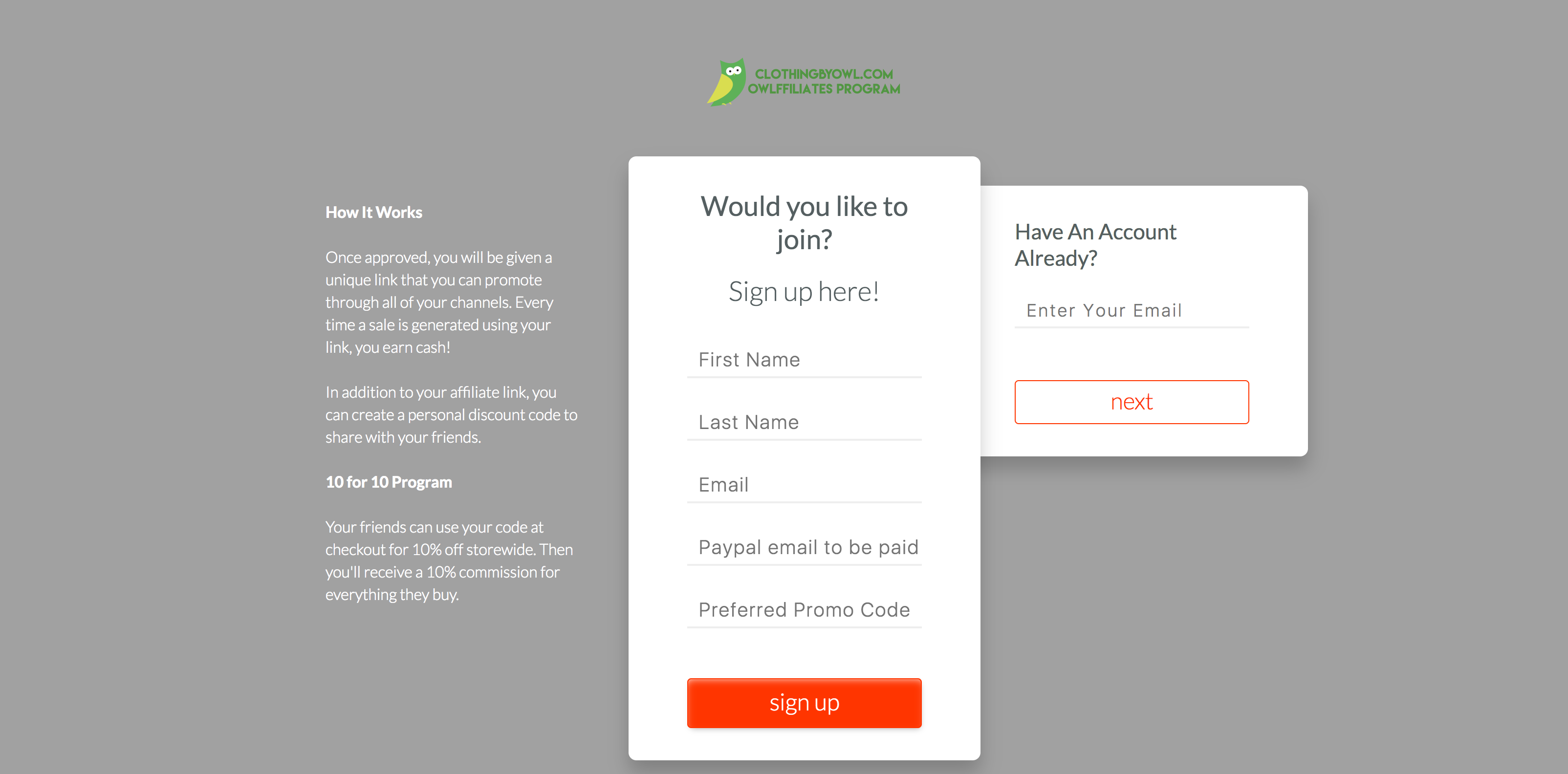This screenshot has height=774, width=1568.
Task: Focus the Enter Your Email login field
Action: coord(1132,310)
